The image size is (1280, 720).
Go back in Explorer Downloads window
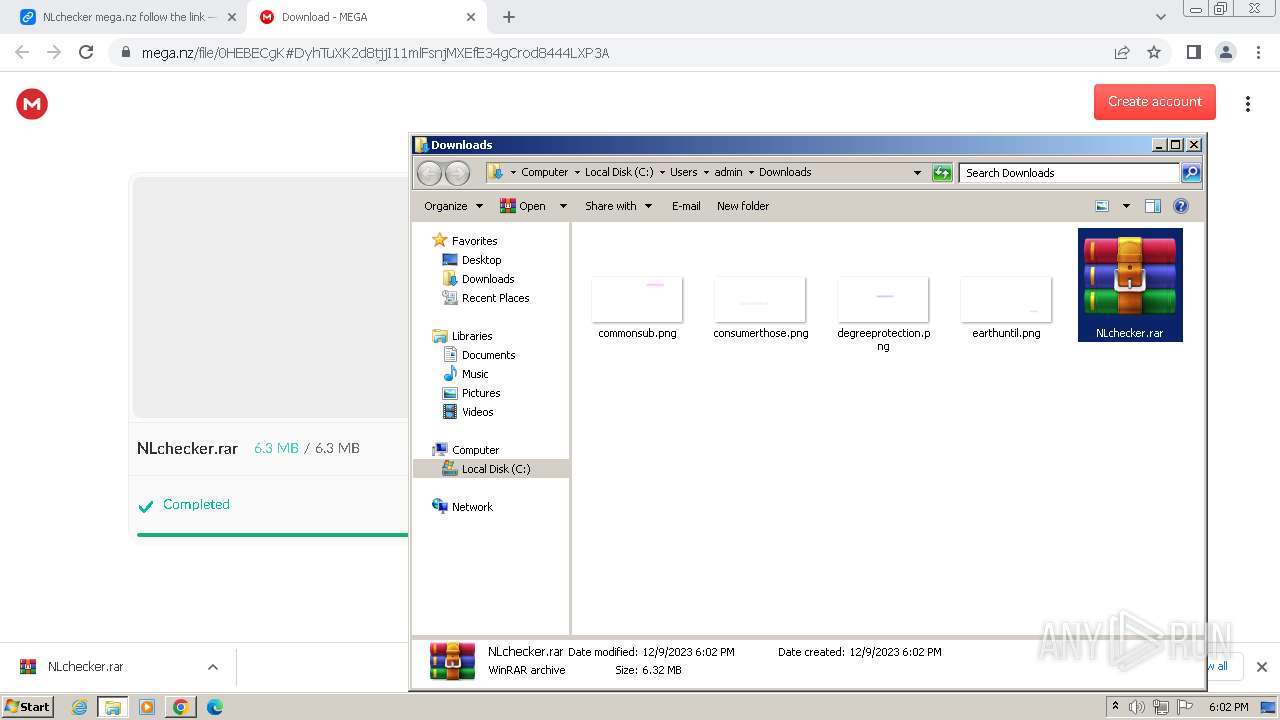tap(429, 173)
